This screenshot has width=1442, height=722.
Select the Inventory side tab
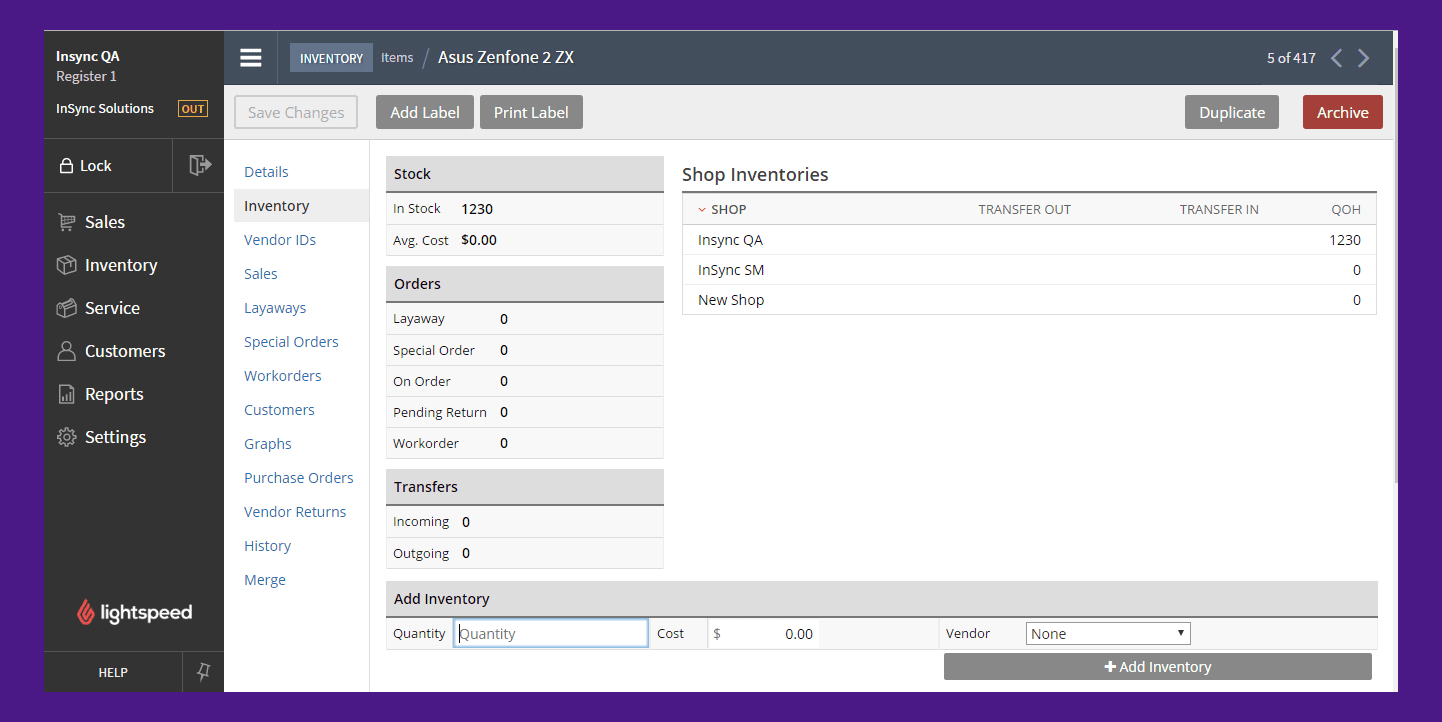(x=301, y=206)
